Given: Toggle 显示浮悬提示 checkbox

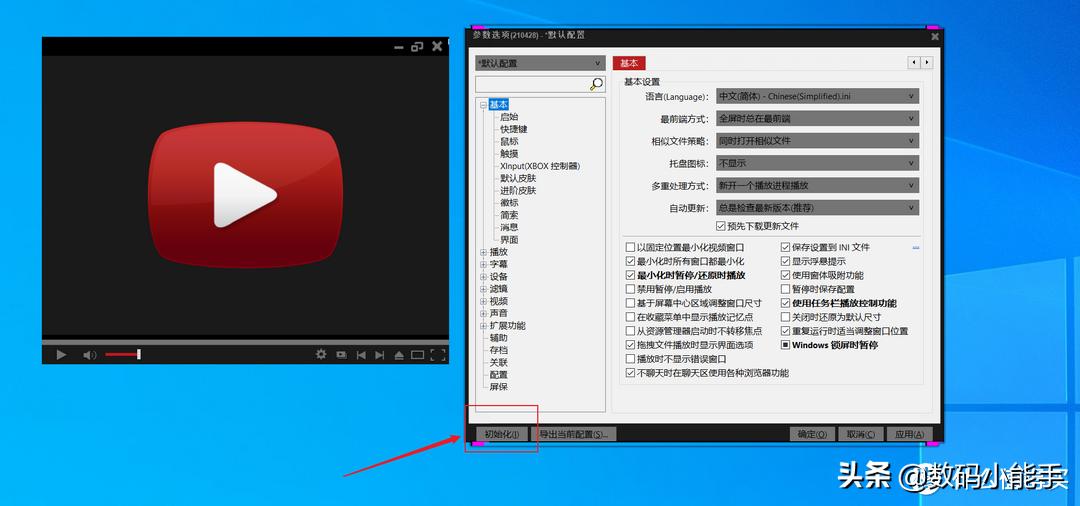Looking at the screenshot, I should pyautogui.click(x=785, y=262).
